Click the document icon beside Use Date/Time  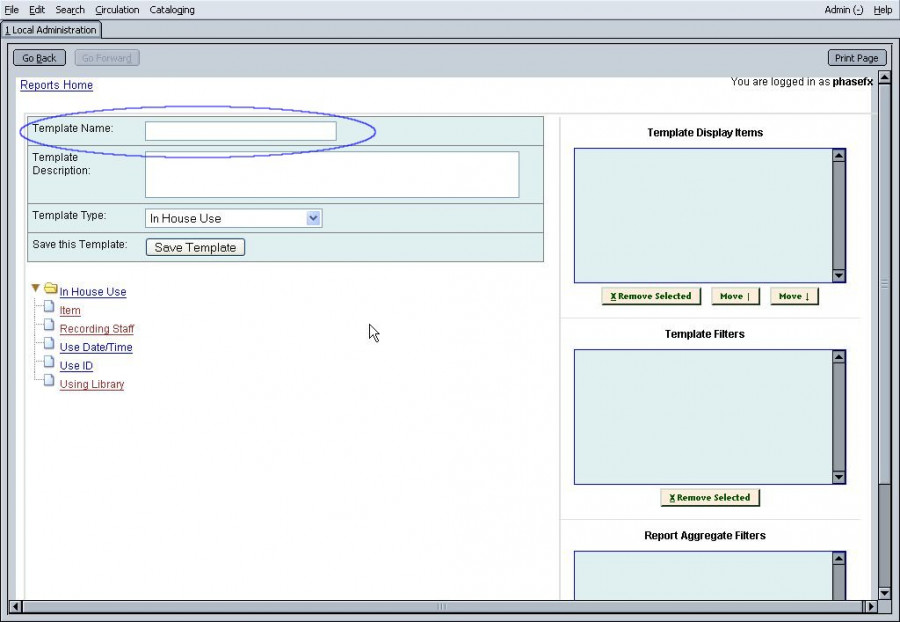tap(49, 345)
